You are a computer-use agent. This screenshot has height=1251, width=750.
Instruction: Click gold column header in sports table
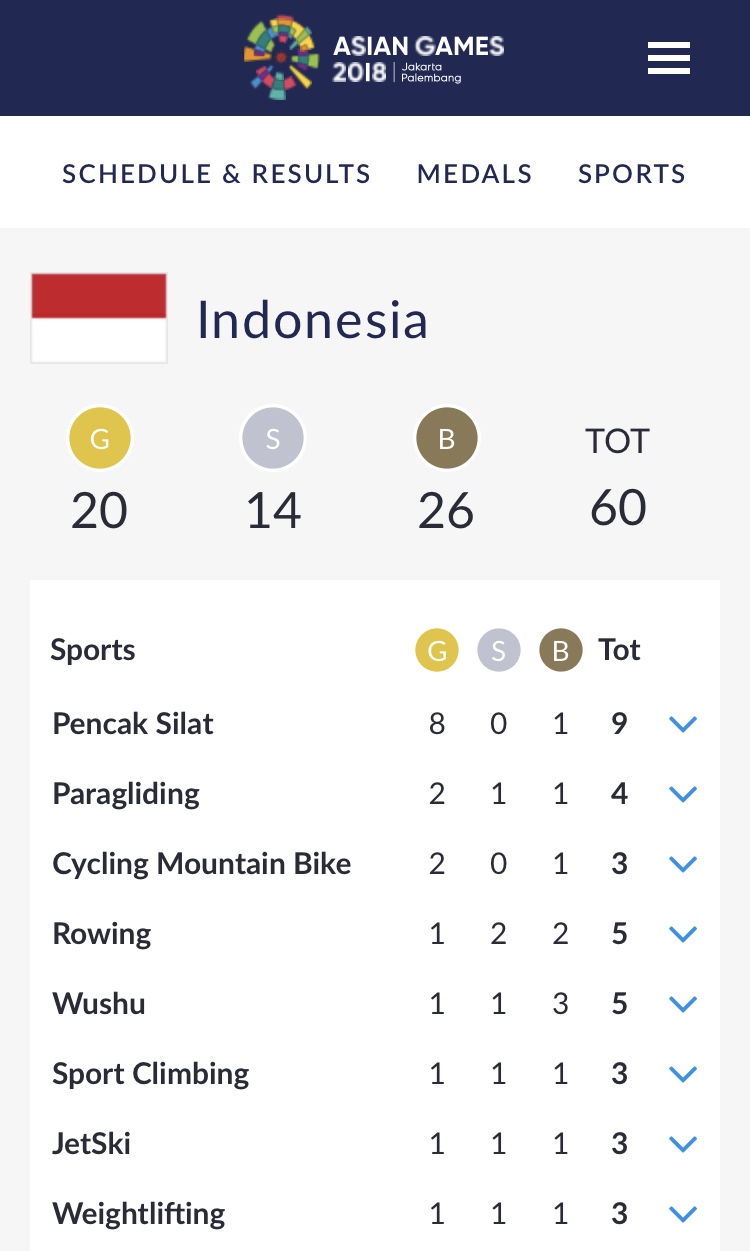pos(437,651)
